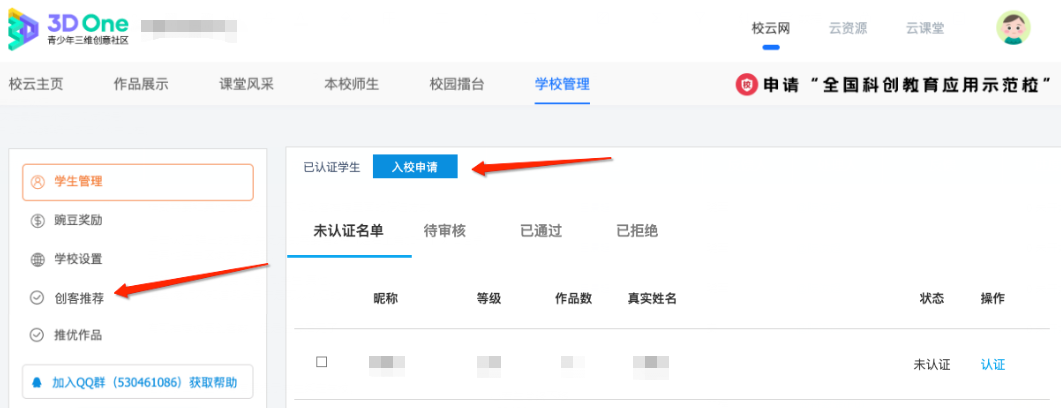This screenshot has height=408, width=1061.
Task: Click 加入QQ群 获取帮助 button
Action: pos(138,382)
